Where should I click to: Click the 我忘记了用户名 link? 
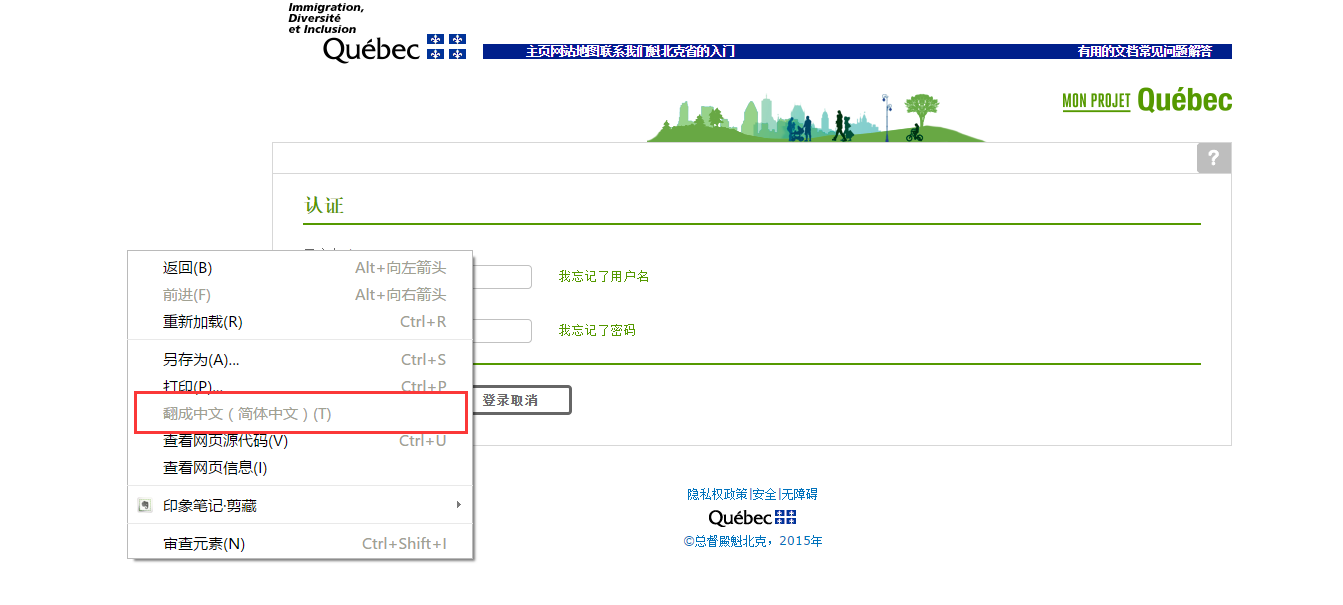[x=603, y=276]
